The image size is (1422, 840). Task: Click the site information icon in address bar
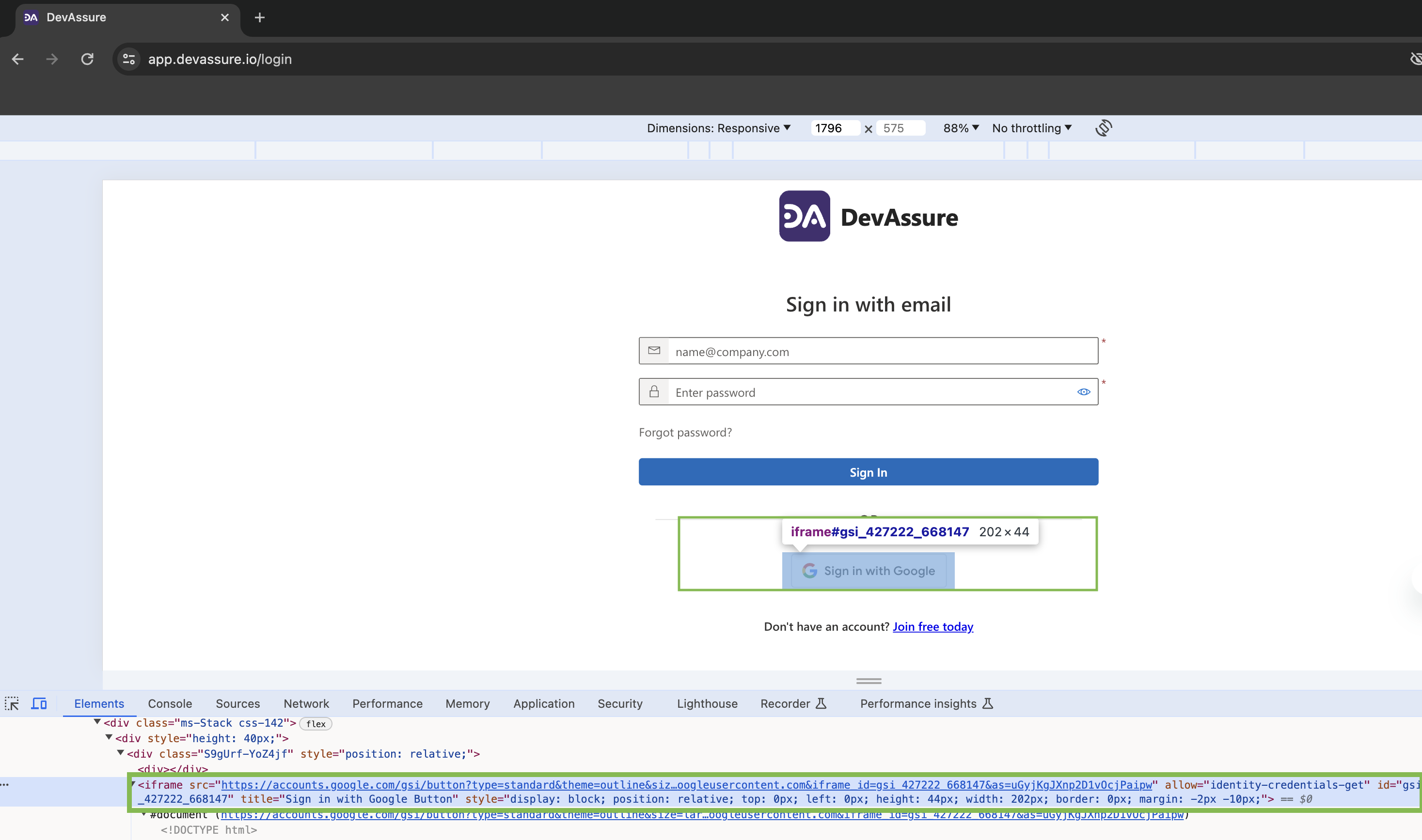point(128,59)
